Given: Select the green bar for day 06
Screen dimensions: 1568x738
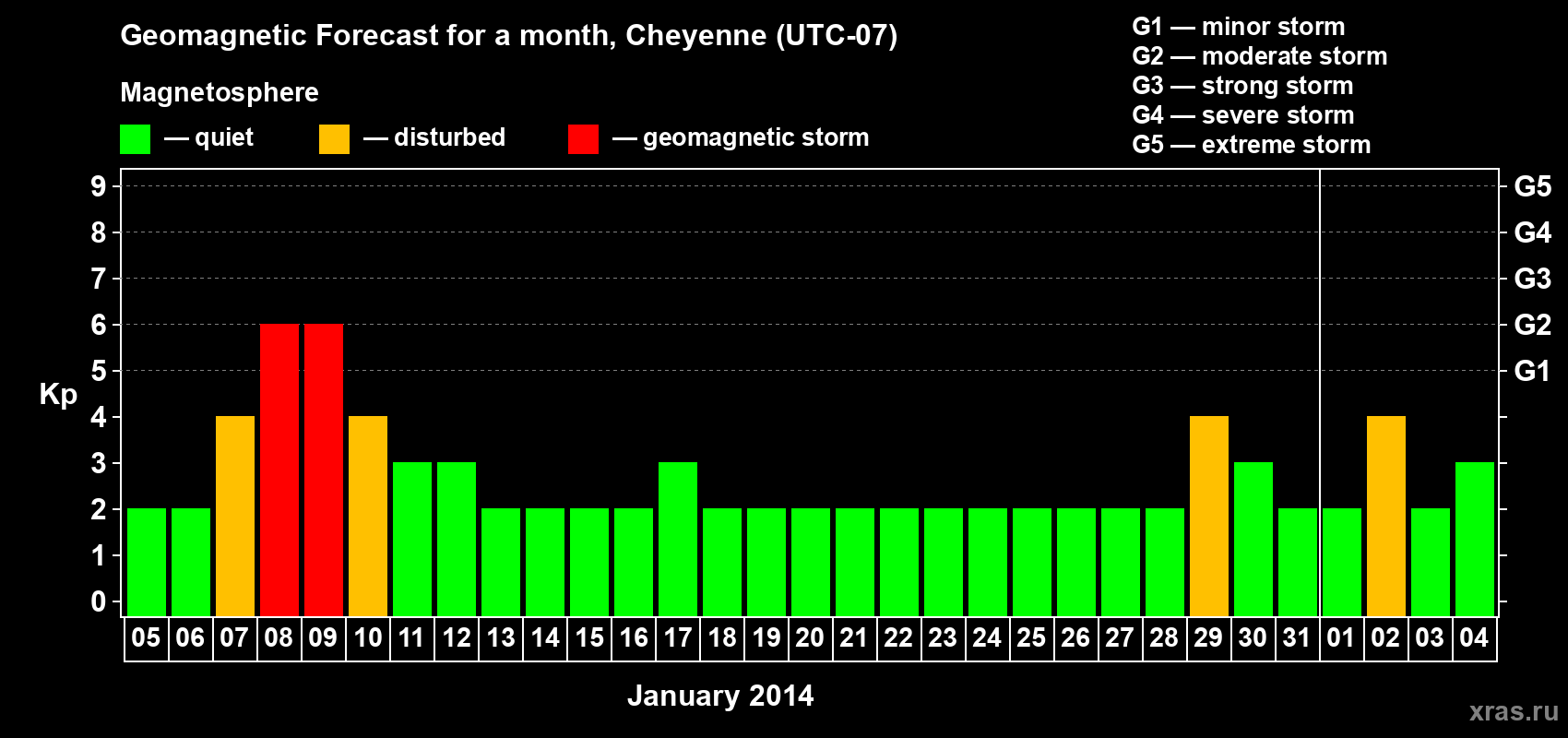Looking at the screenshot, I should pyautogui.click(x=191, y=562).
